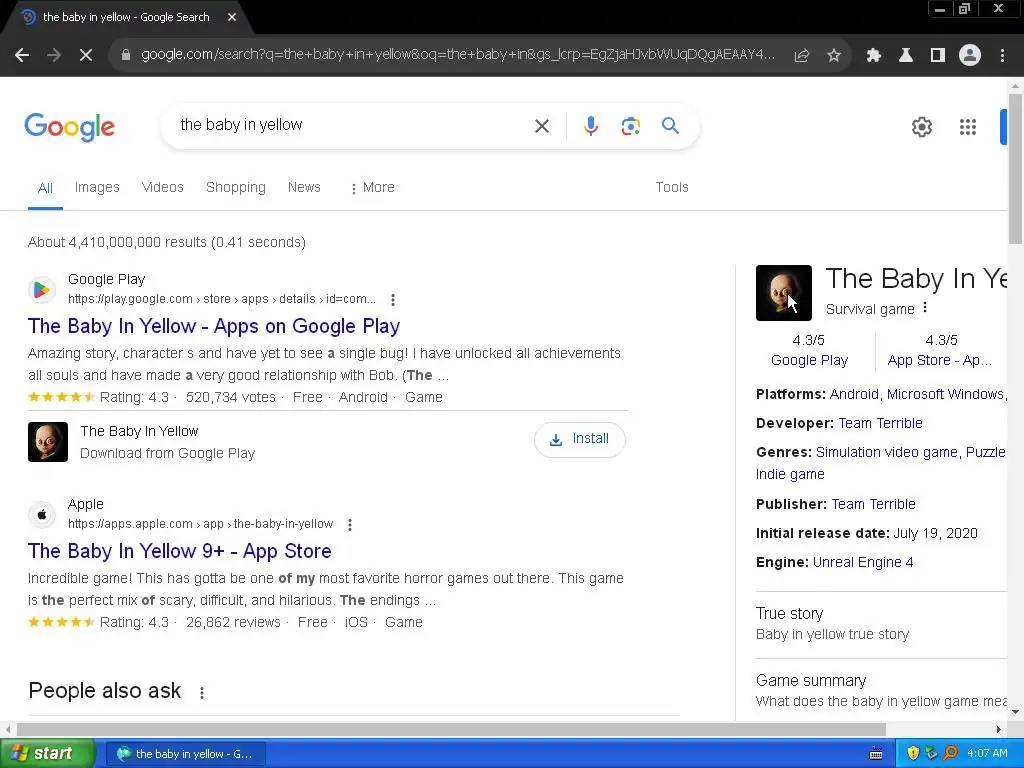Viewport: 1024px width, 768px height.
Task: Click the app thumbnail beside Install
Action: tap(48, 442)
